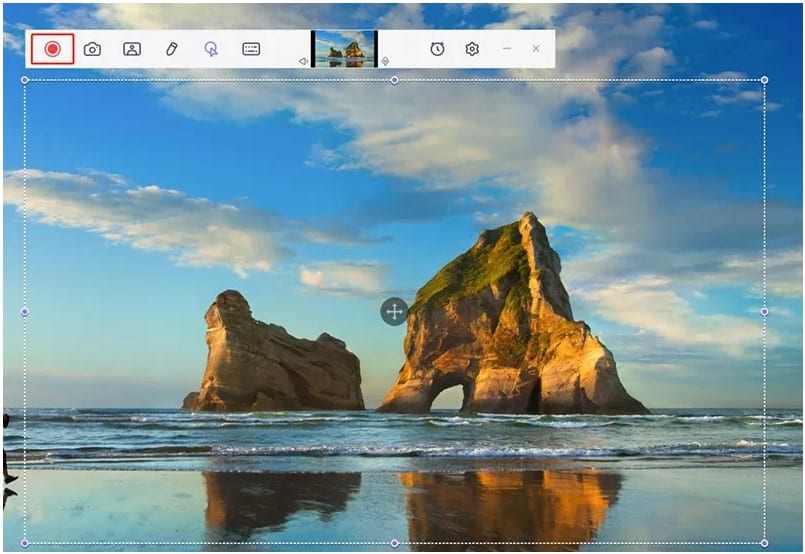Click the top-right corner selection handle
805x554 pixels.
tap(765, 80)
